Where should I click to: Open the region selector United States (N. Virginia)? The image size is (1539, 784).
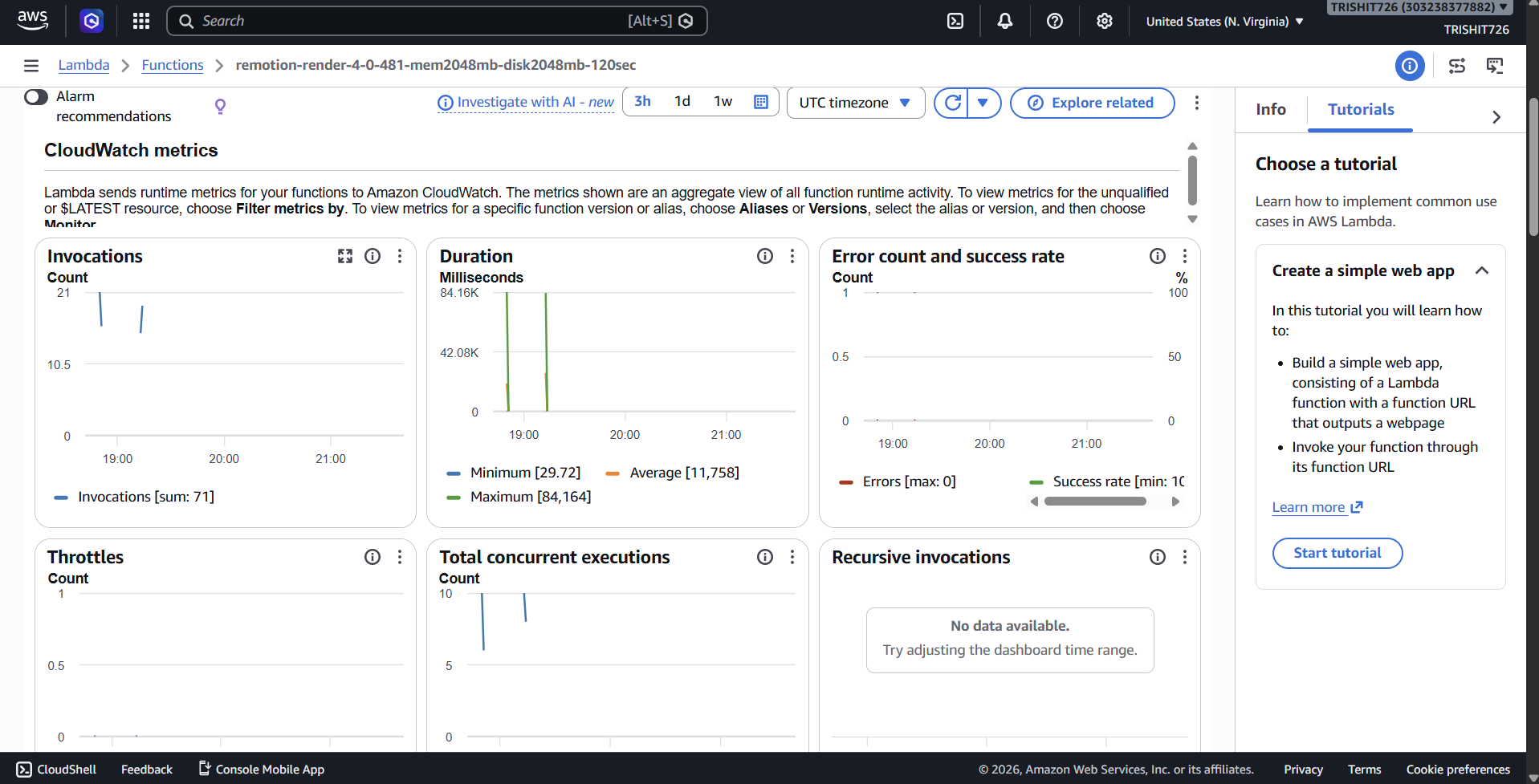1224,22
